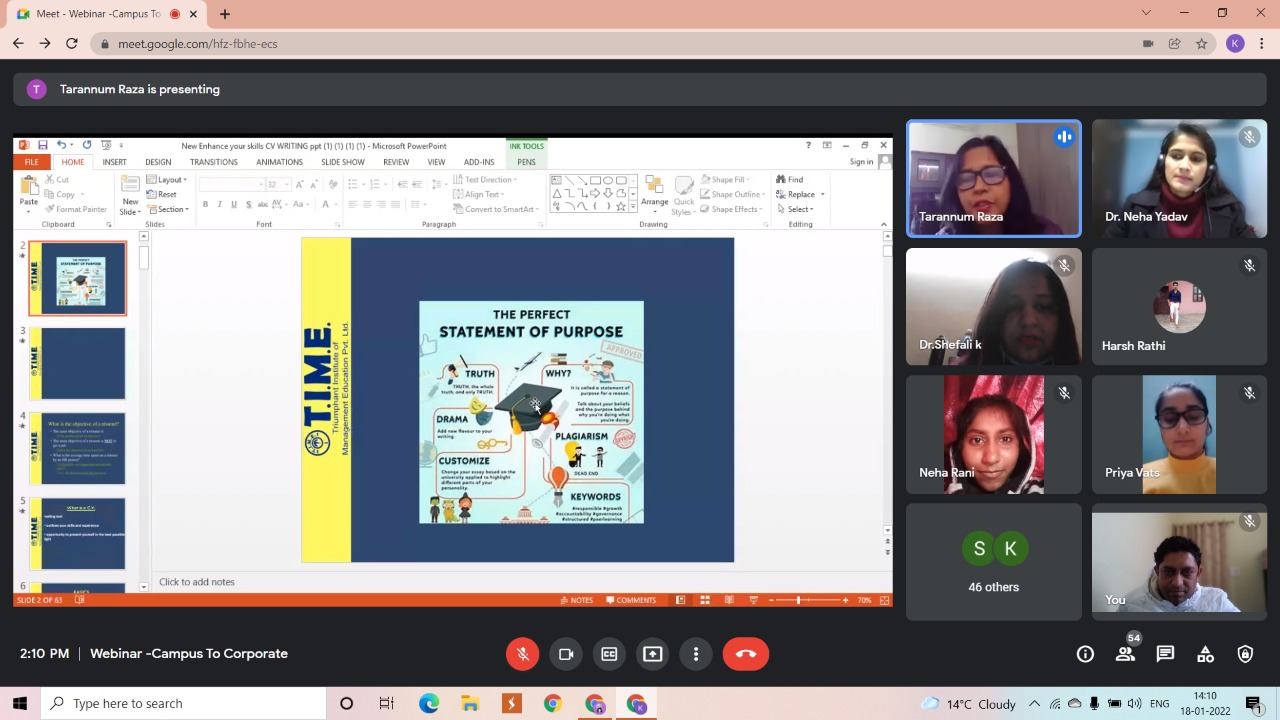This screenshot has height=720, width=1280.
Task: Show the participants list panel
Action: click(1125, 654)
